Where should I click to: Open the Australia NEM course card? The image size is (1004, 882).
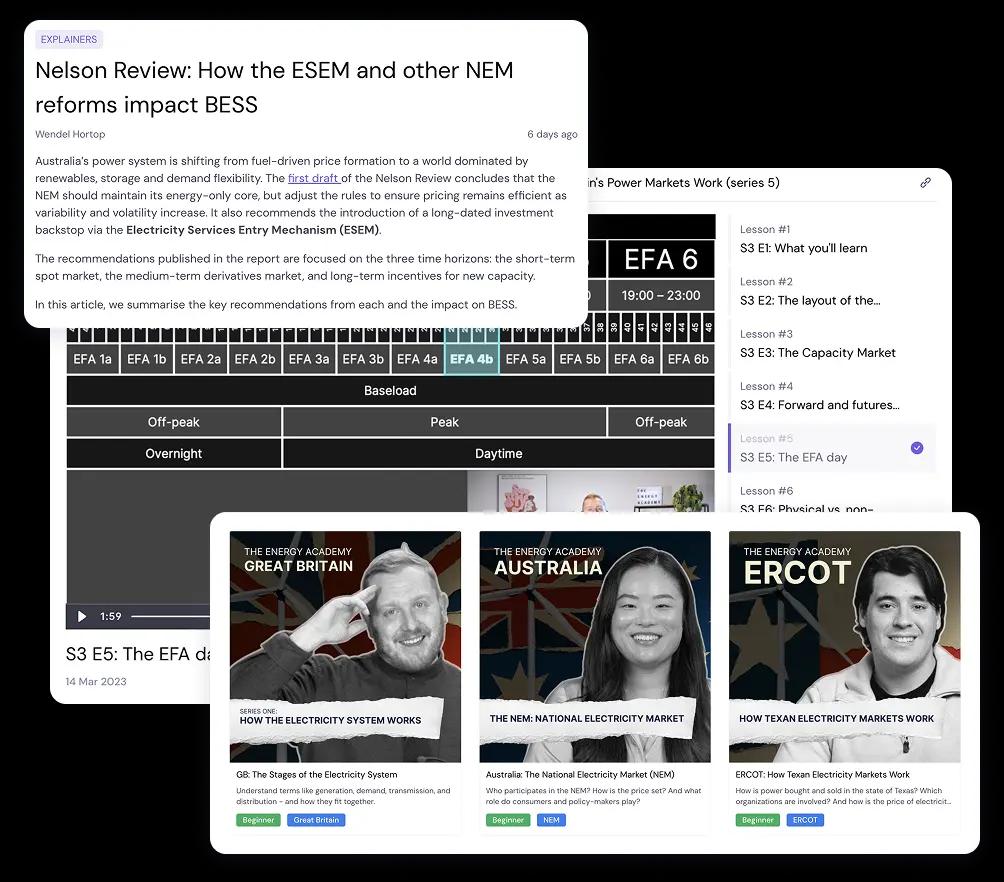594,646
